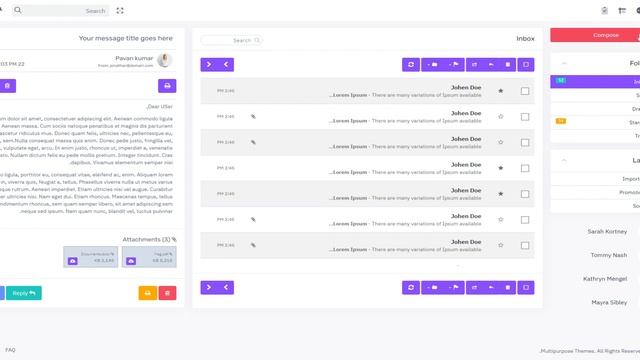The image size is (640, 360).
Task: Tick checkbox of second Johen Doe email
Action: coord(525,117)
